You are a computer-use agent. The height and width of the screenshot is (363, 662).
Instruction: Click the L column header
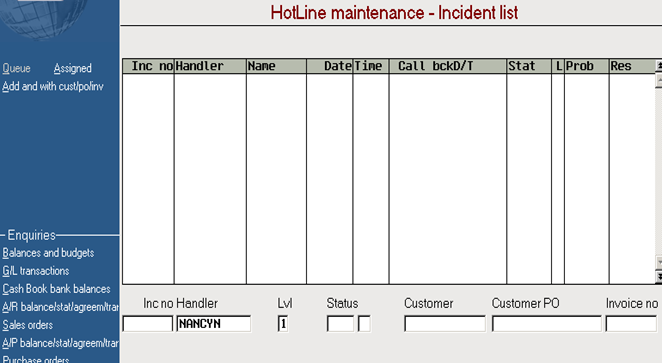point(558,66)
